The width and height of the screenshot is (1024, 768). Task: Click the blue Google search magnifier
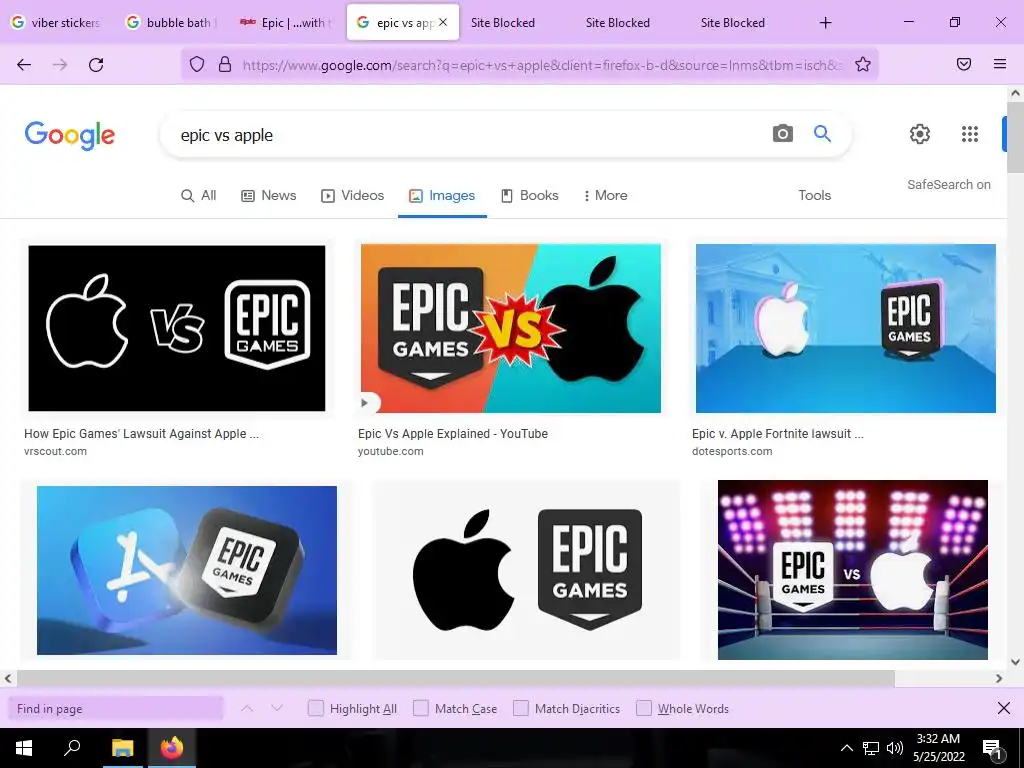[822, 134]
